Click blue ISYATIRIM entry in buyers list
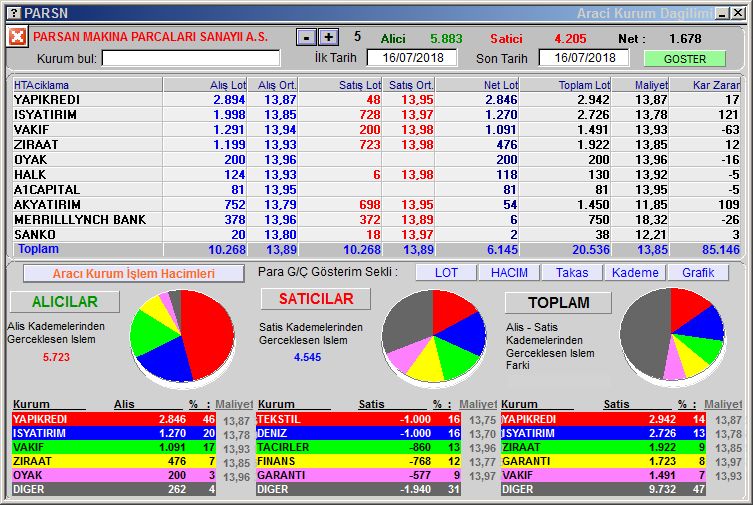The height and width of the screenshot is (505, 753). point(114,433)
